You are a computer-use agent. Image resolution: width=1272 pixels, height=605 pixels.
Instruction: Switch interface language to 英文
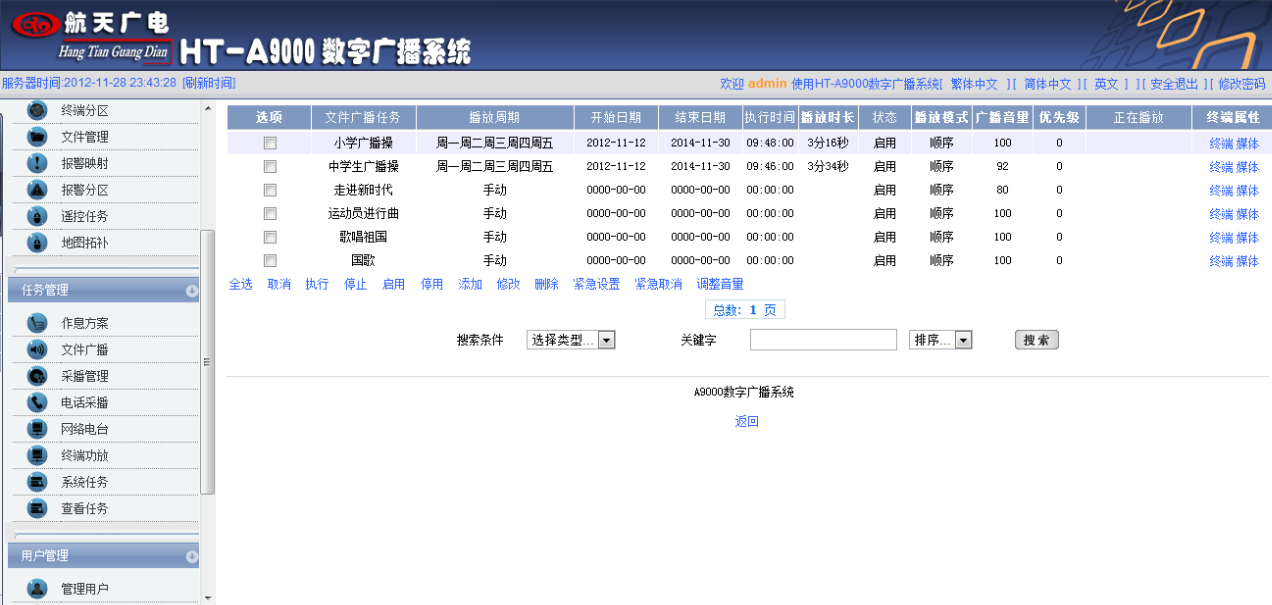1105,83
